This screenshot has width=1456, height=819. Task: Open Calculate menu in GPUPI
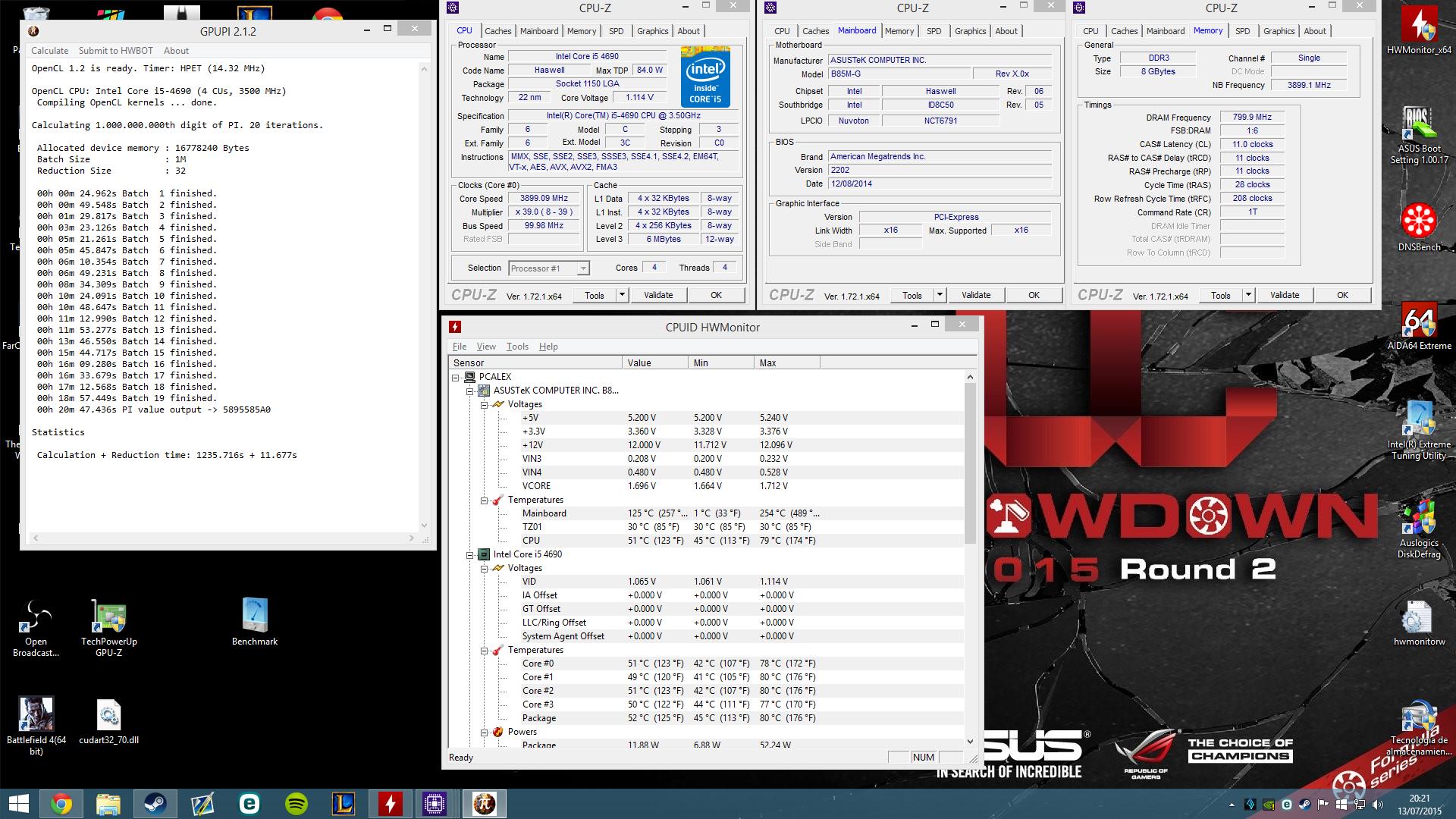[49, 51]
